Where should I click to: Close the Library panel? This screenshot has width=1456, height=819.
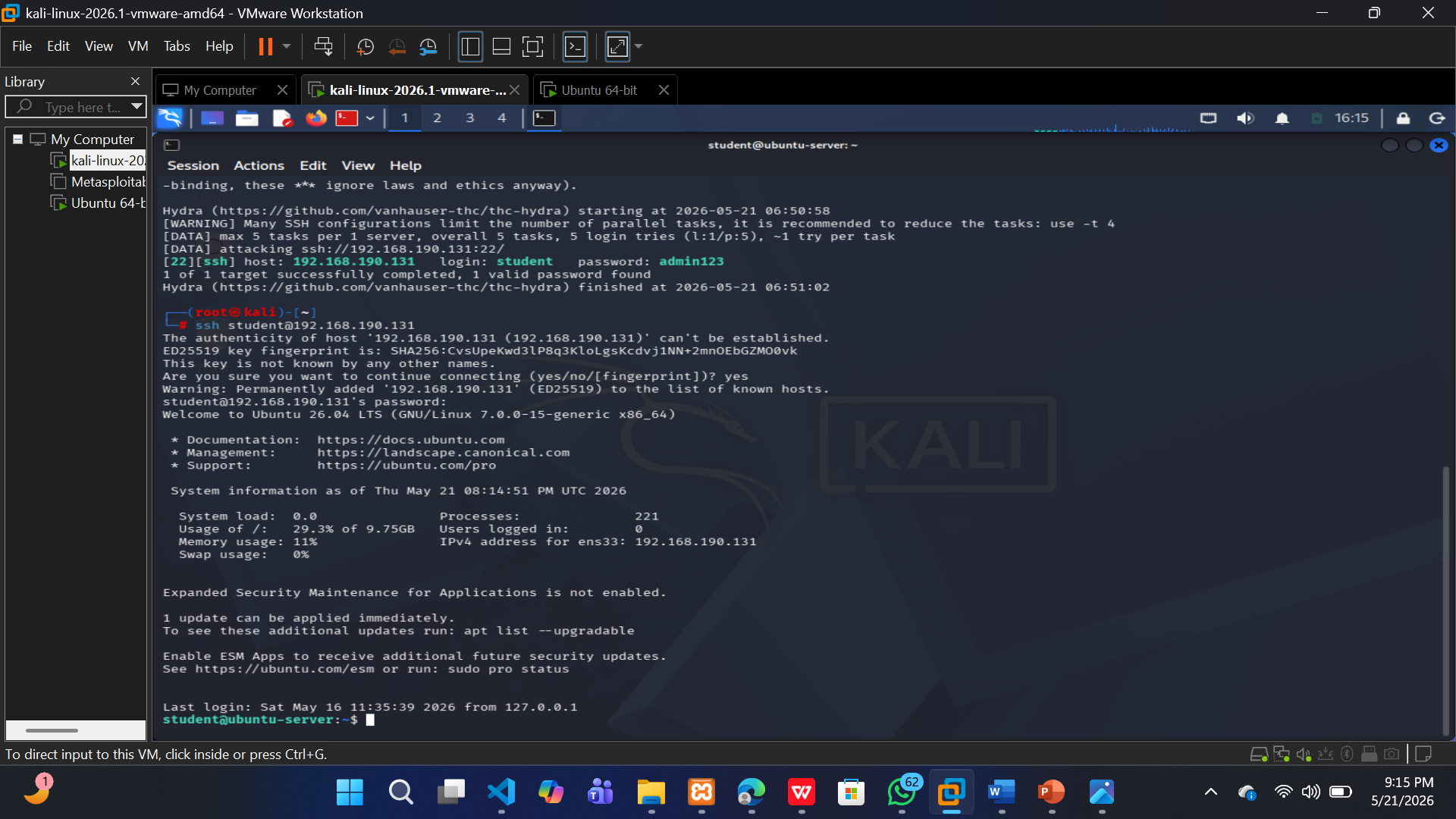[x=135, y=81]
